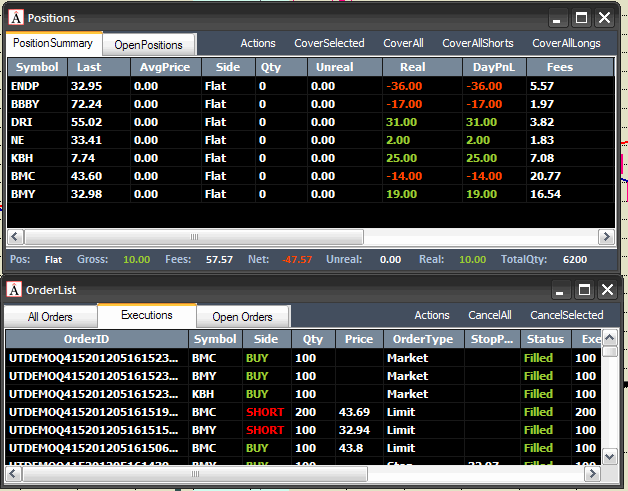Viewport: 628px width, 491px height.
Task: Sort positions by the Last column header
Action: click(x=99, y=67)
